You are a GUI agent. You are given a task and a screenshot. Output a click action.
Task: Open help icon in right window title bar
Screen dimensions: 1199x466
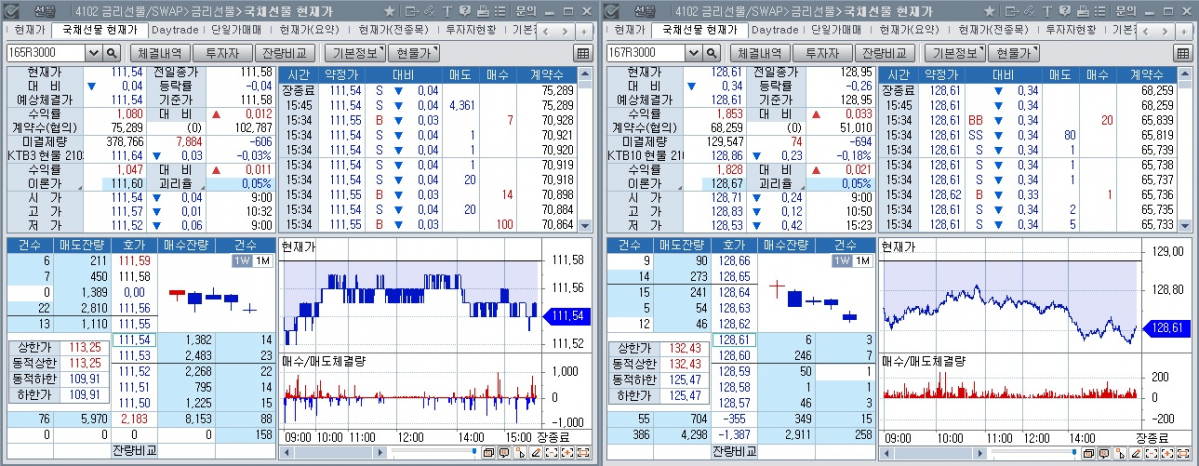[x=1064, y=11]
